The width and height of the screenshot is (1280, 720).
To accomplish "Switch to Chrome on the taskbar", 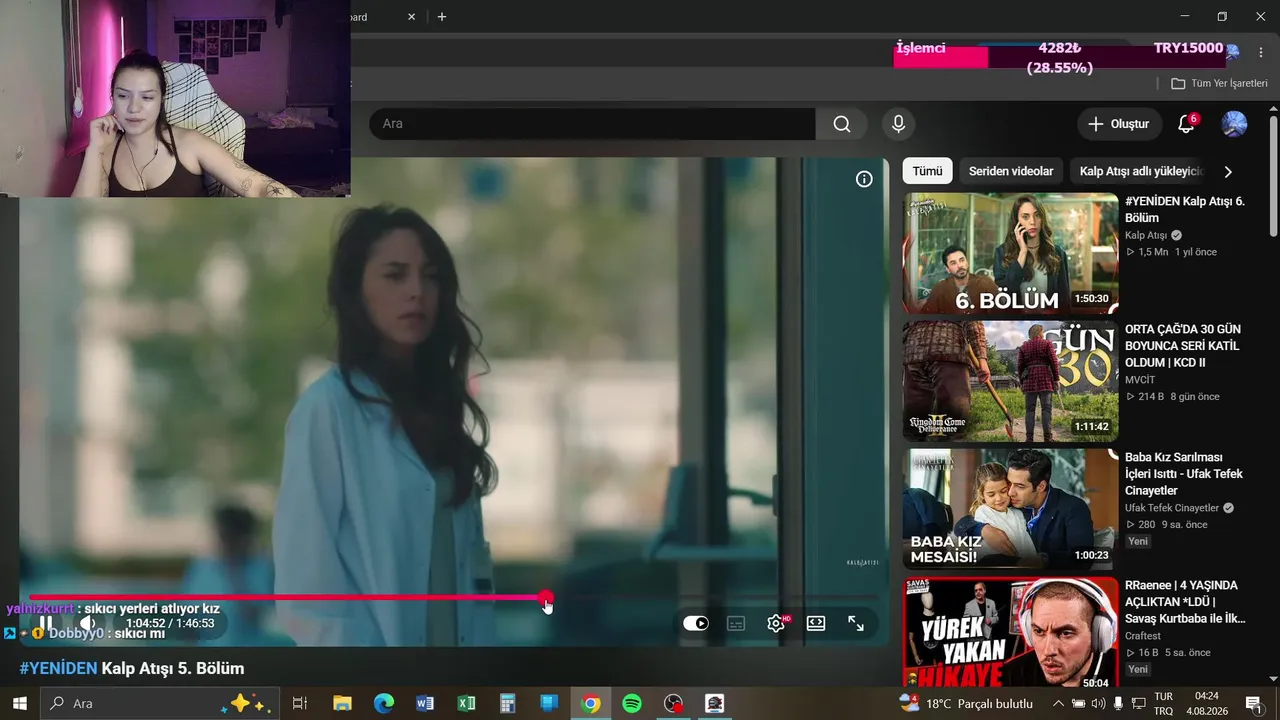I will coord(591,703).
